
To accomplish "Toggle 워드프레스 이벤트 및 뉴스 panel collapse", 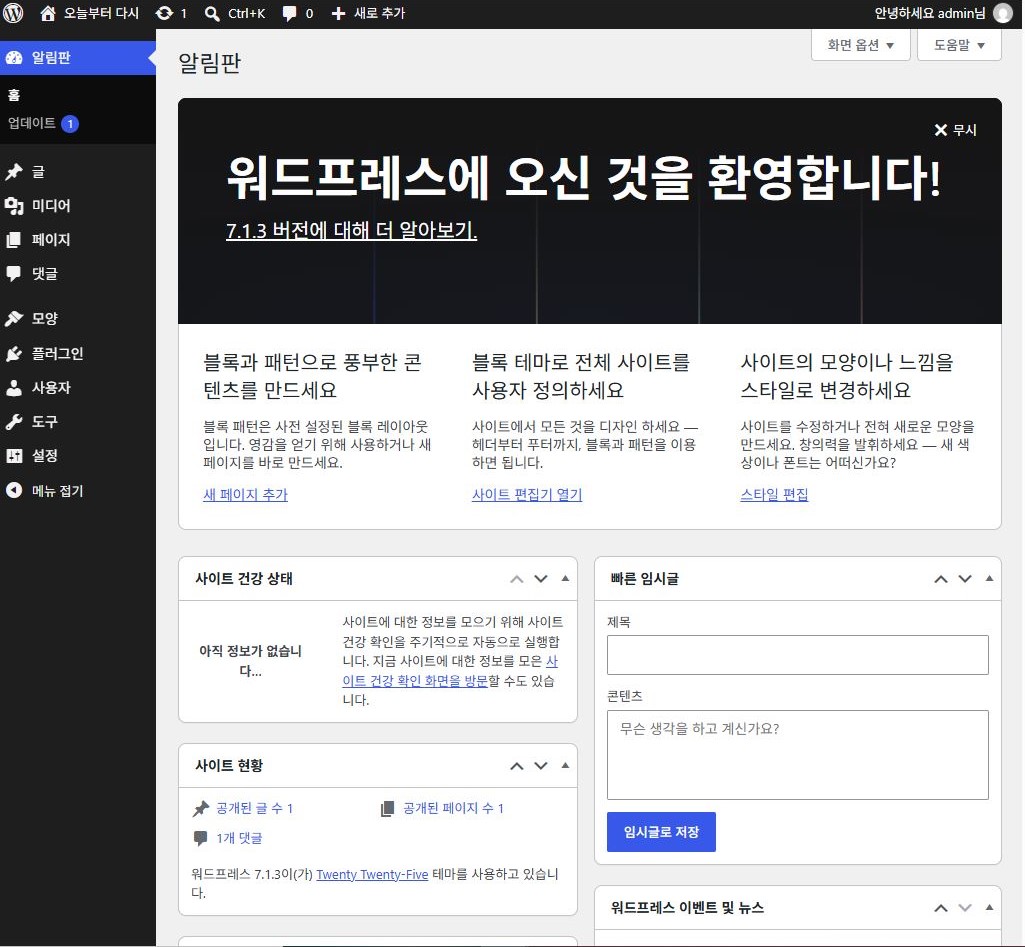I will click(x=989, y=908).
